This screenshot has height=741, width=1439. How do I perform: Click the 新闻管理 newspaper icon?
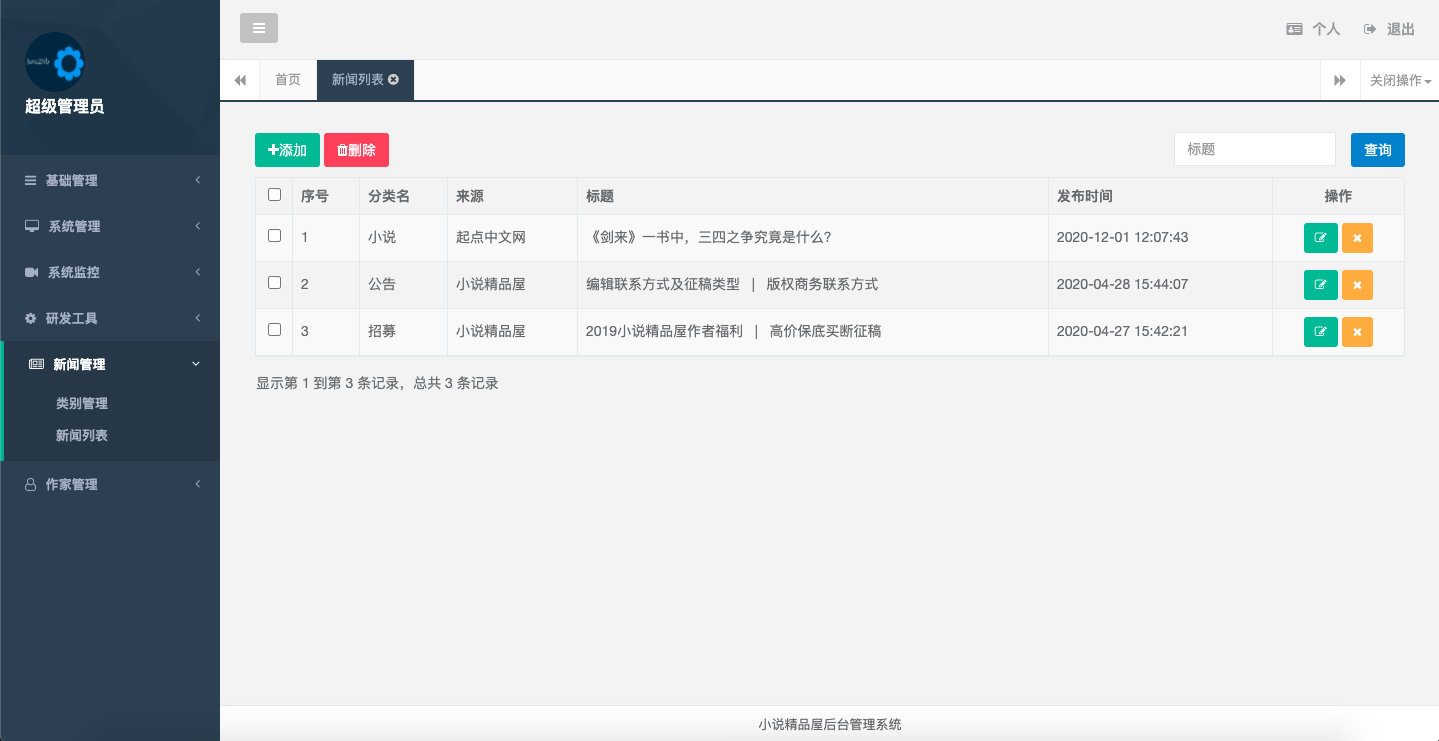[37, 364]
